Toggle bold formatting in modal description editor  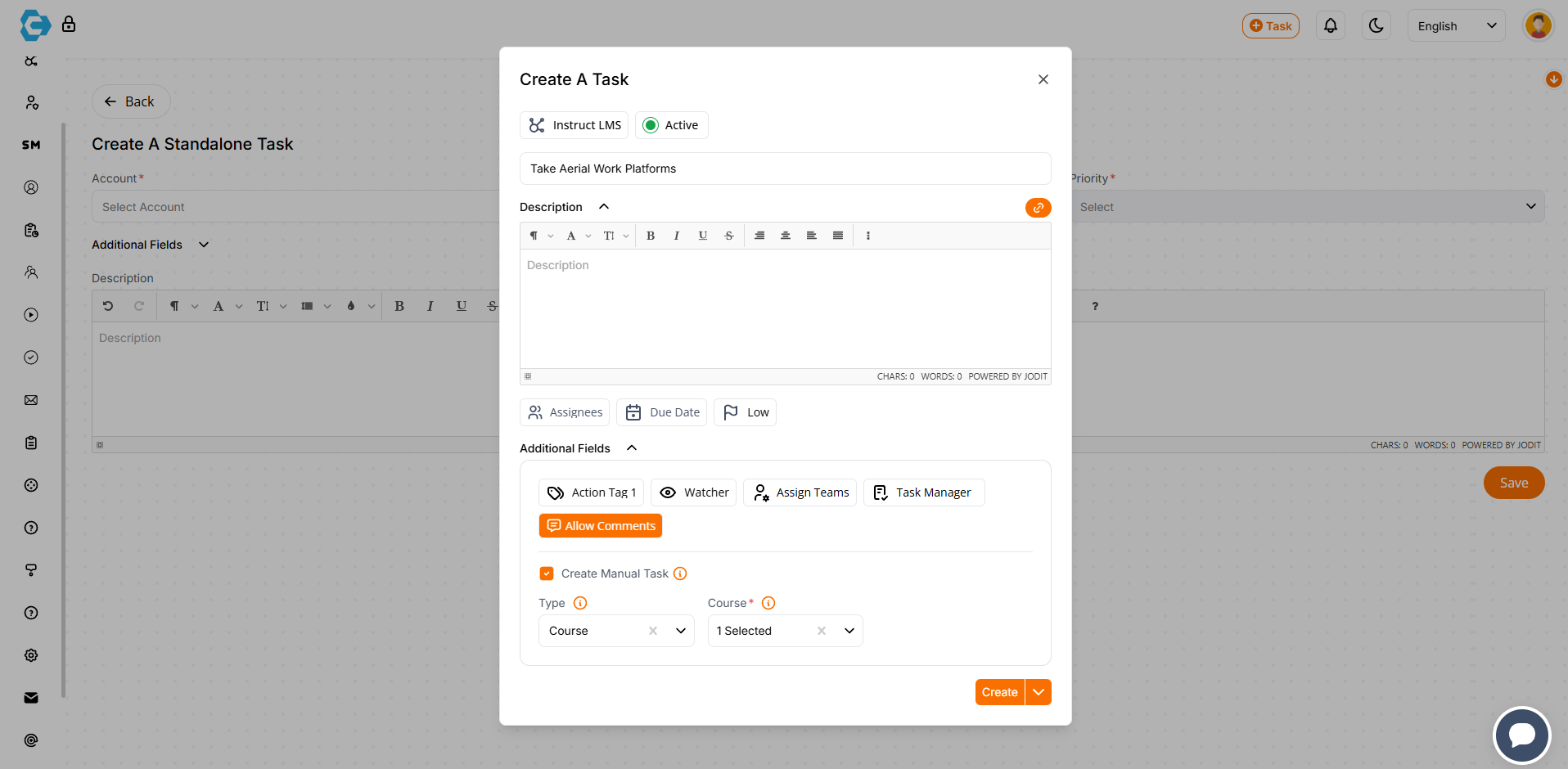(x=651, y=236)
